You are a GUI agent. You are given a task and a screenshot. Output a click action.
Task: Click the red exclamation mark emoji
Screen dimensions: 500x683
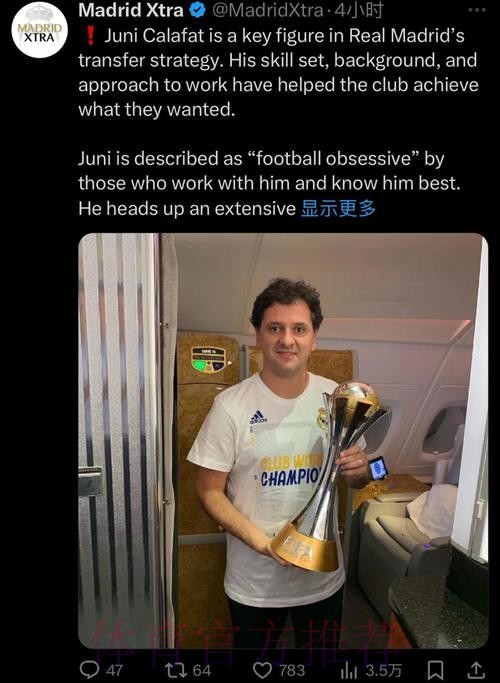pyautogui.click(x=90, y=36)
